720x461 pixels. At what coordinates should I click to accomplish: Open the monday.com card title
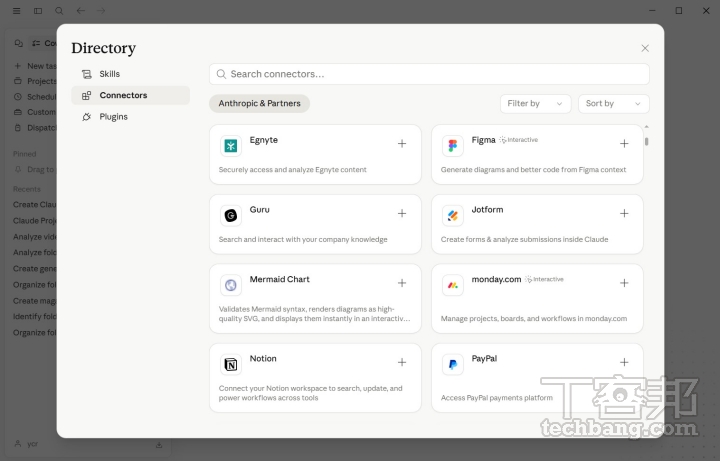click(x=496, y=279)
